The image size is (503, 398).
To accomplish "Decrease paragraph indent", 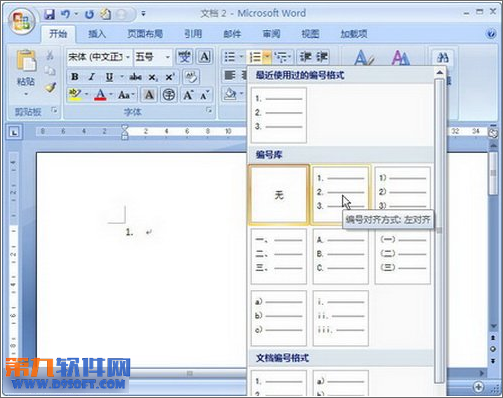I will click(305, 57).
